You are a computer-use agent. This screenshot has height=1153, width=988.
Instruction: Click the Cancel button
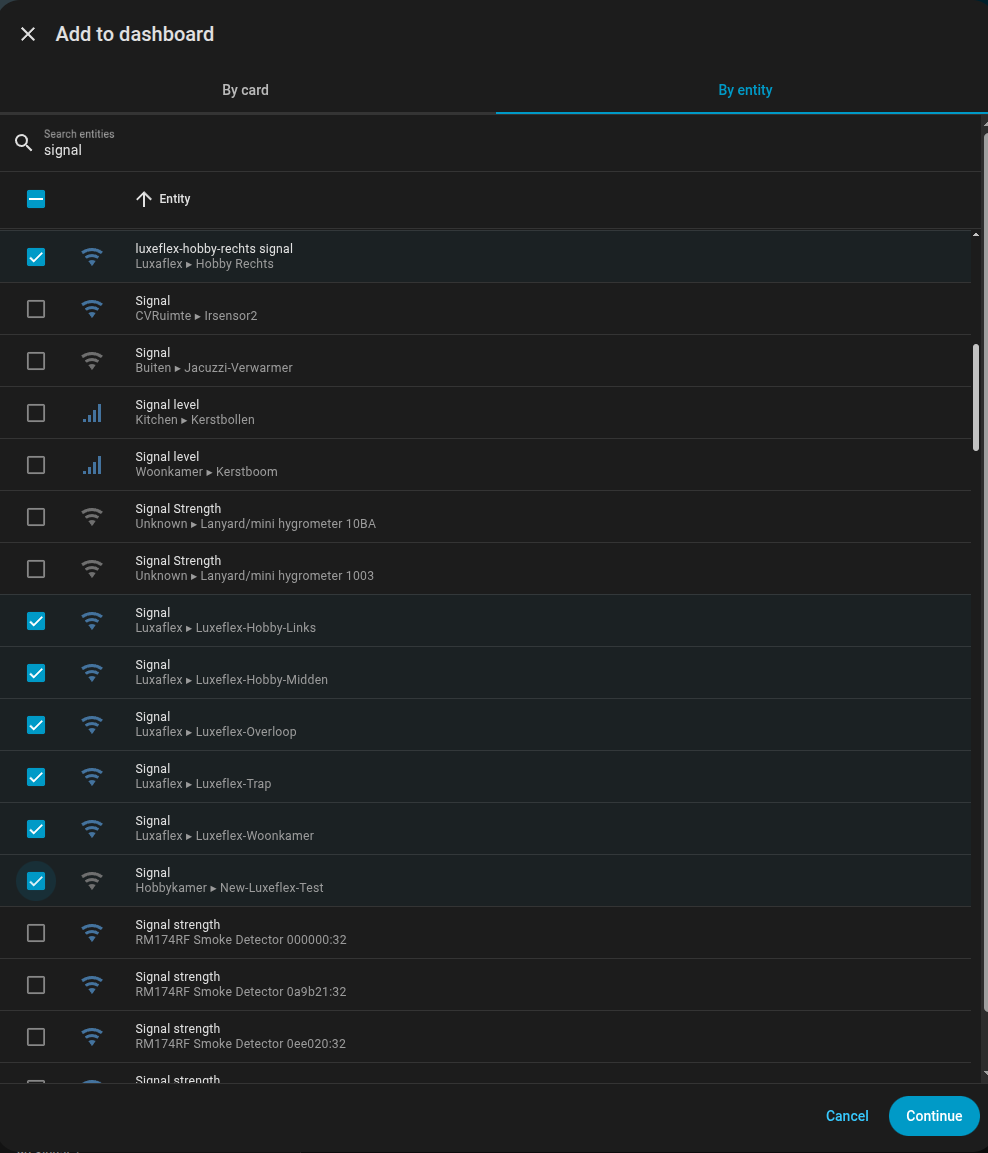(847, 1116)
